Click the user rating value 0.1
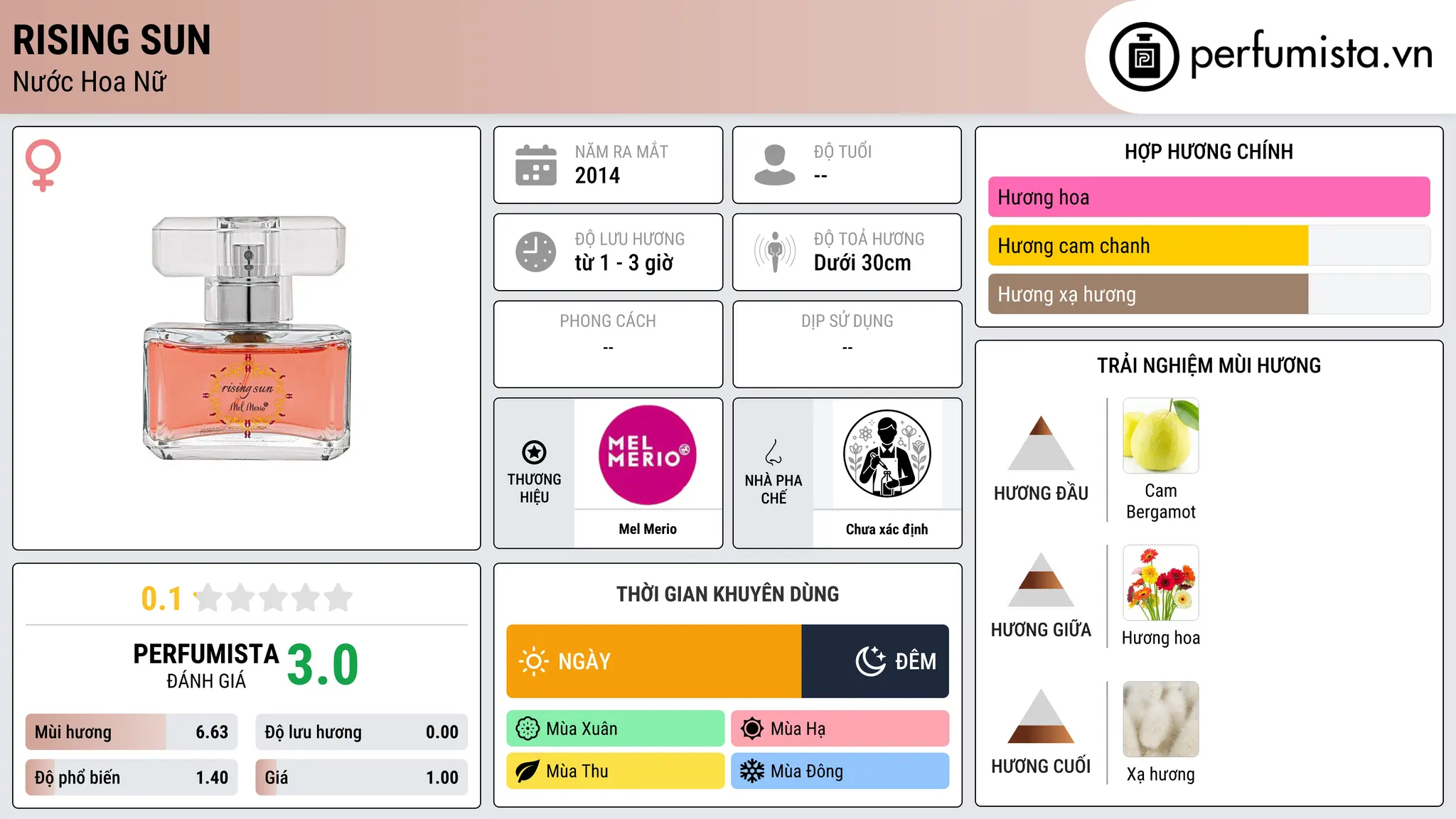This screenshot has width=1456, height=819. click(161, 599)
